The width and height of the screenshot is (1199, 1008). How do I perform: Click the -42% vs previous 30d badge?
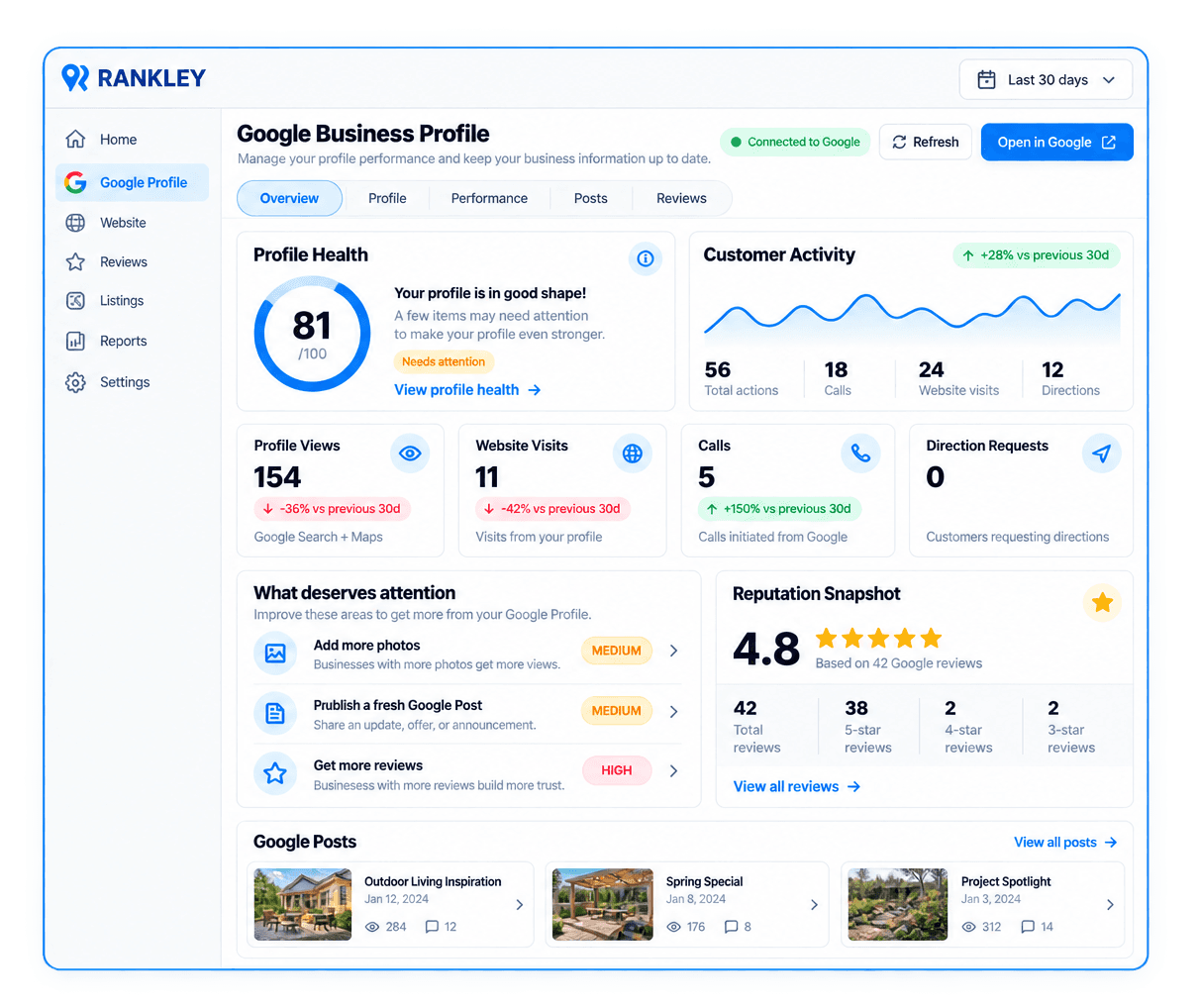click(552, 509)
